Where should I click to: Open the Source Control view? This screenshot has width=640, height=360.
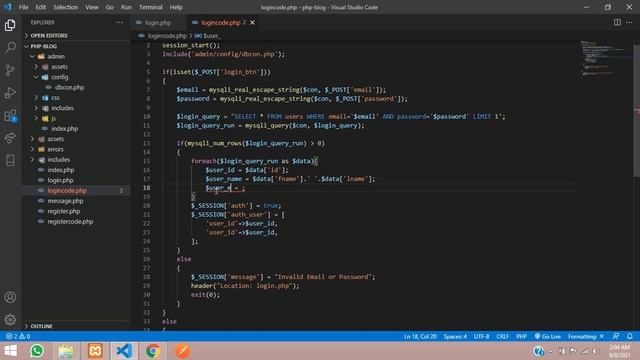point(10,70)
